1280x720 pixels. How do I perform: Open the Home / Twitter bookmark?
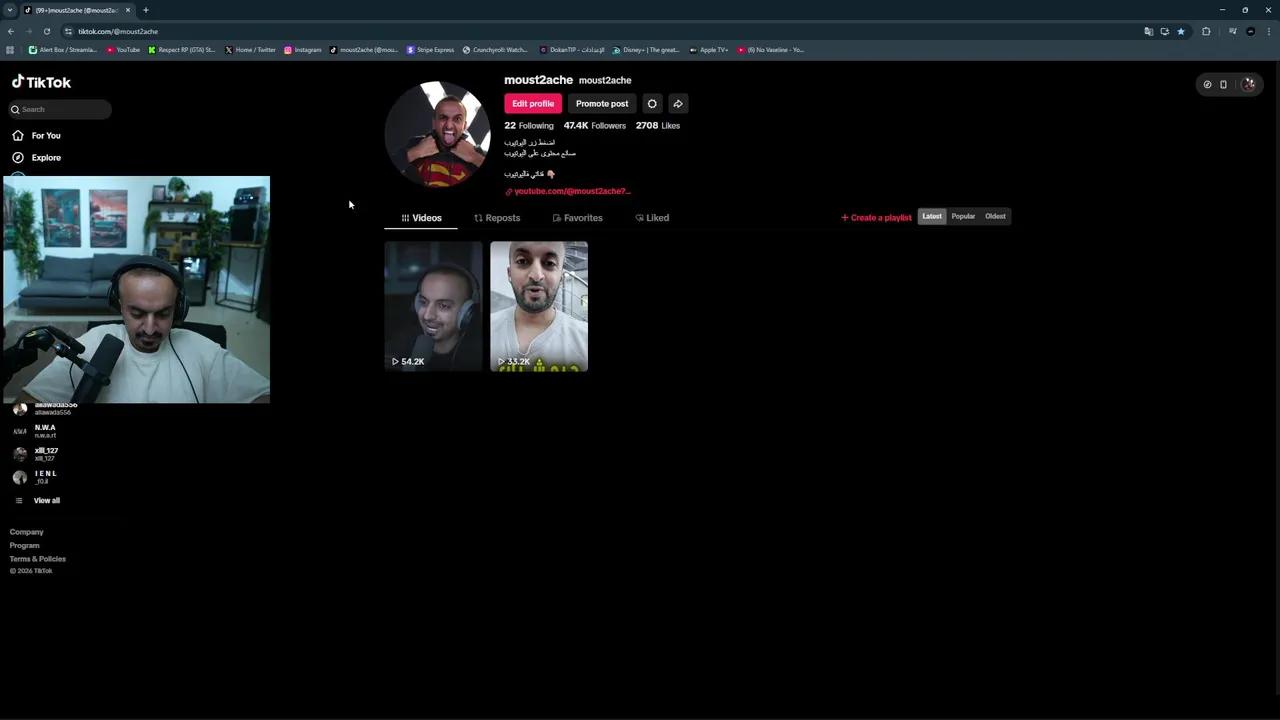click(x=250, y=50)
